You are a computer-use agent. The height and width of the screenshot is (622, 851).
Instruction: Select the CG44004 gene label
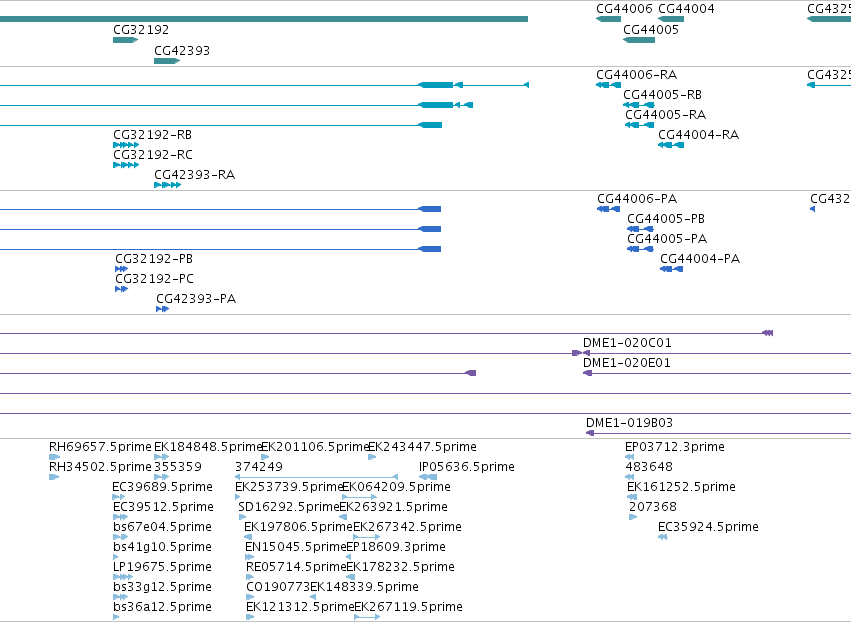pyautogui.click(x=686, y=9)
